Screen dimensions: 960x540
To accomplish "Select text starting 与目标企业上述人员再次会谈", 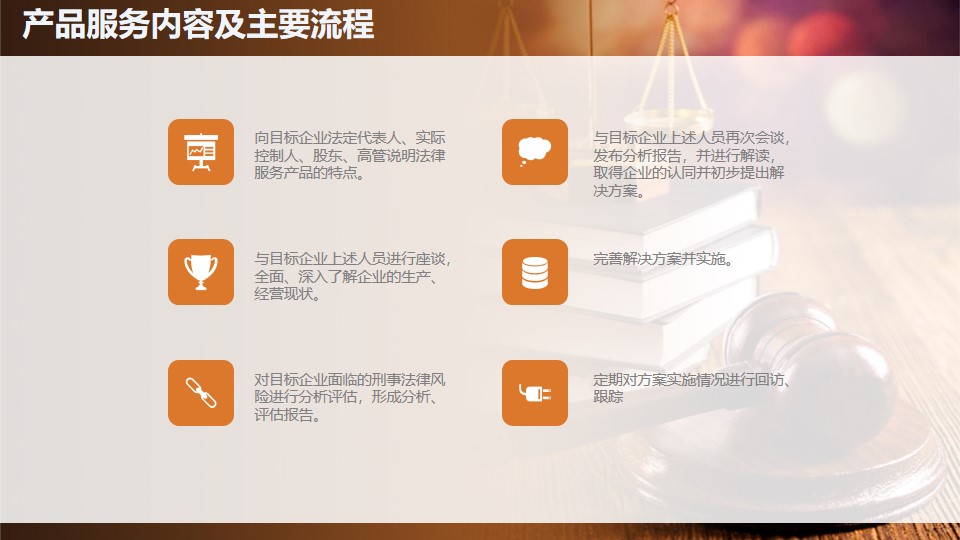I will (692, 164).
